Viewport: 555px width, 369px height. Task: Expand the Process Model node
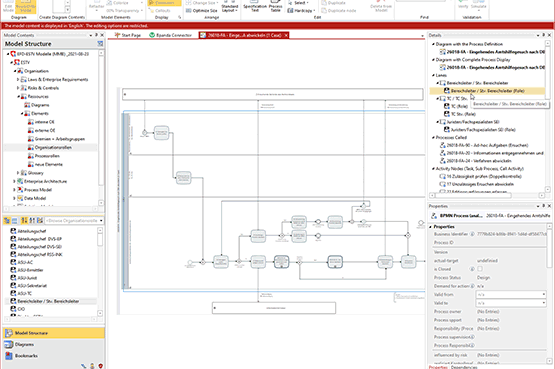[x=15, y=190]
